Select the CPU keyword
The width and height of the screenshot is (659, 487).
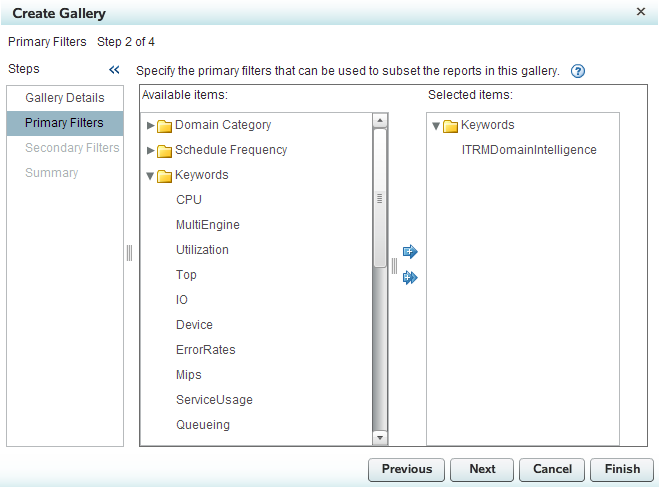coord(189,200)
